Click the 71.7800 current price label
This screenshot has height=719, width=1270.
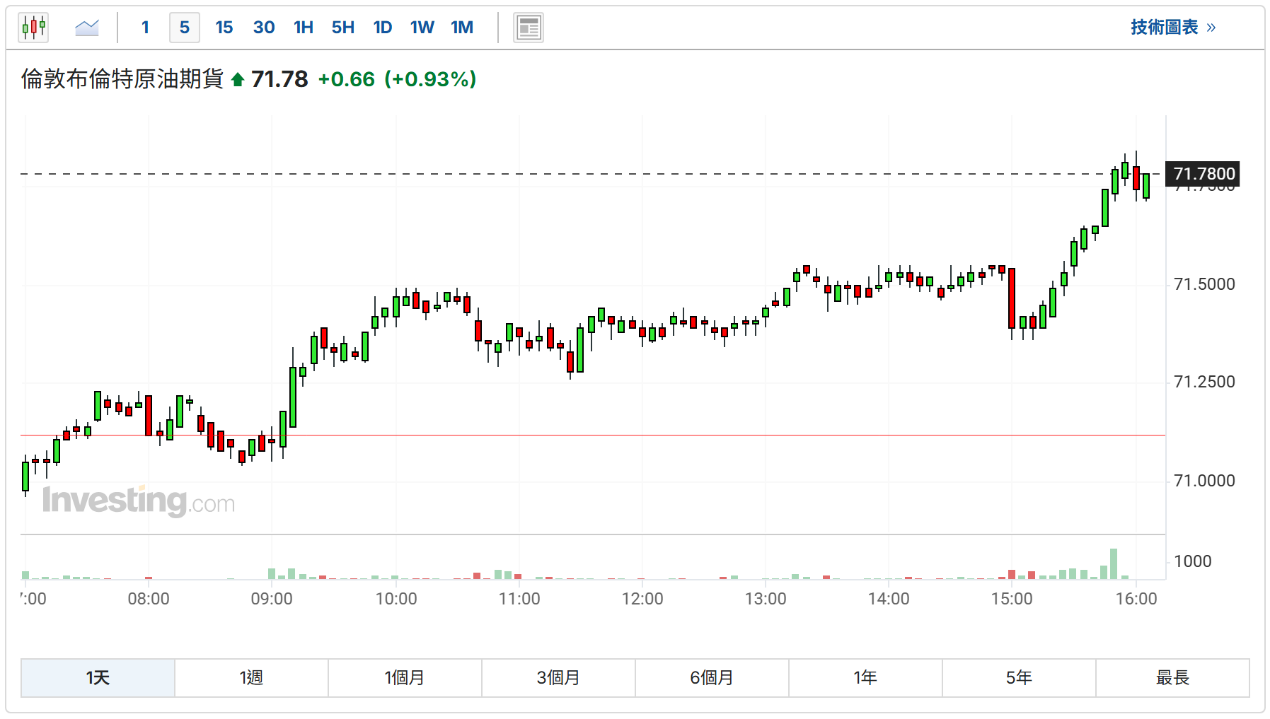coord(1205,174)
